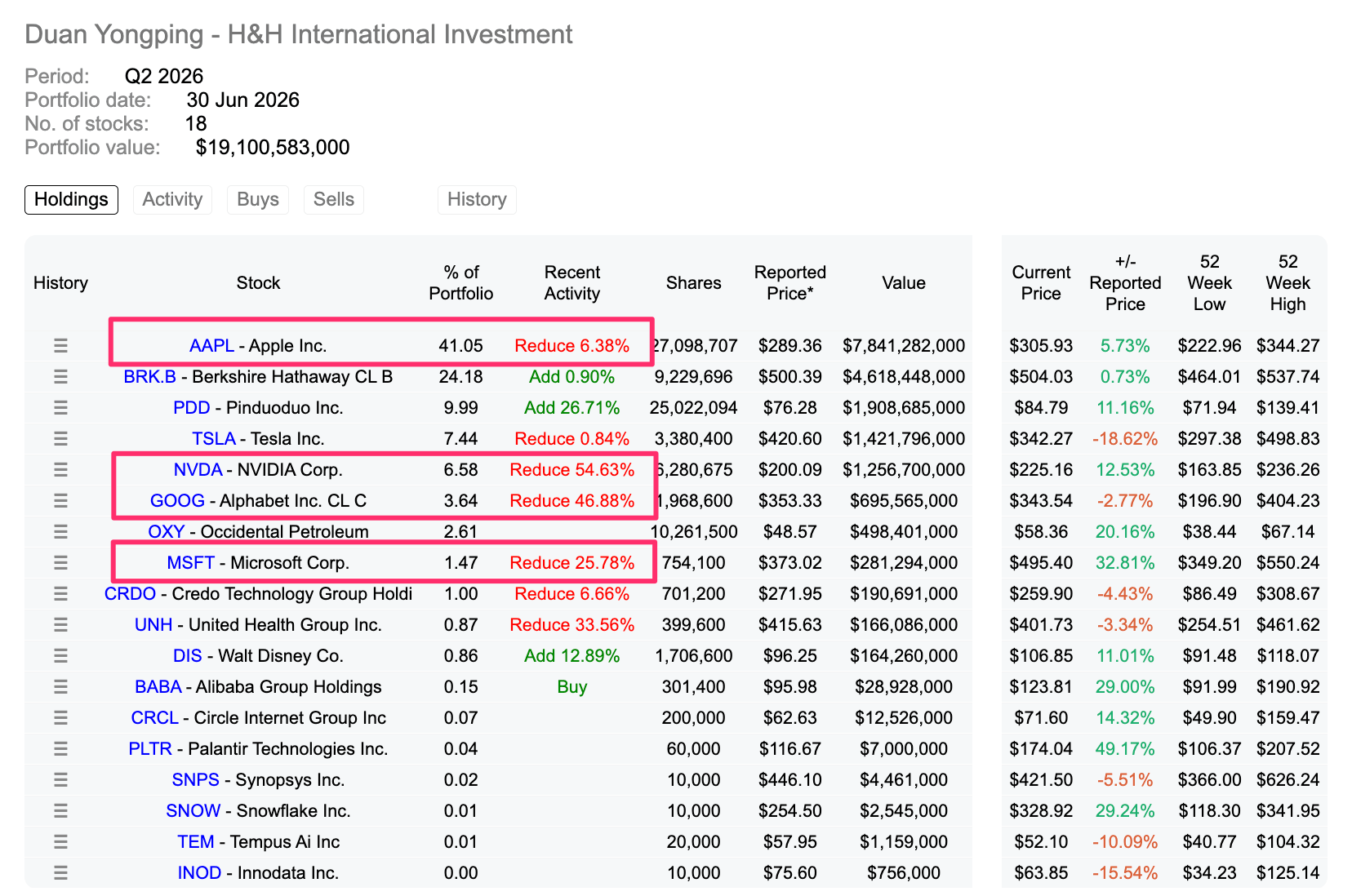Click the '% of Portfolio' column header
1352x896 pixels.
click(461, 283)
